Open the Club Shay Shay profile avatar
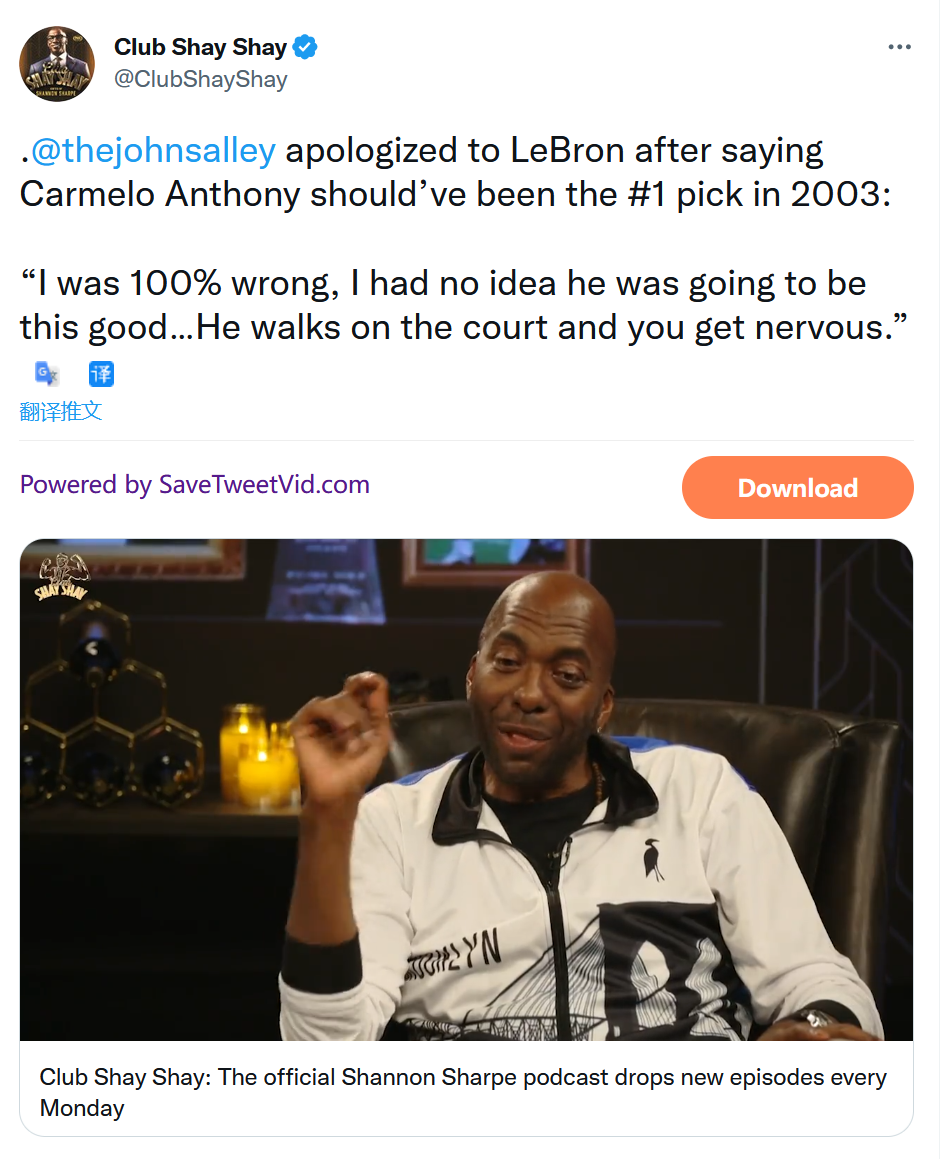Viewport: 946px width, 1159px height. tap(57, 64)
